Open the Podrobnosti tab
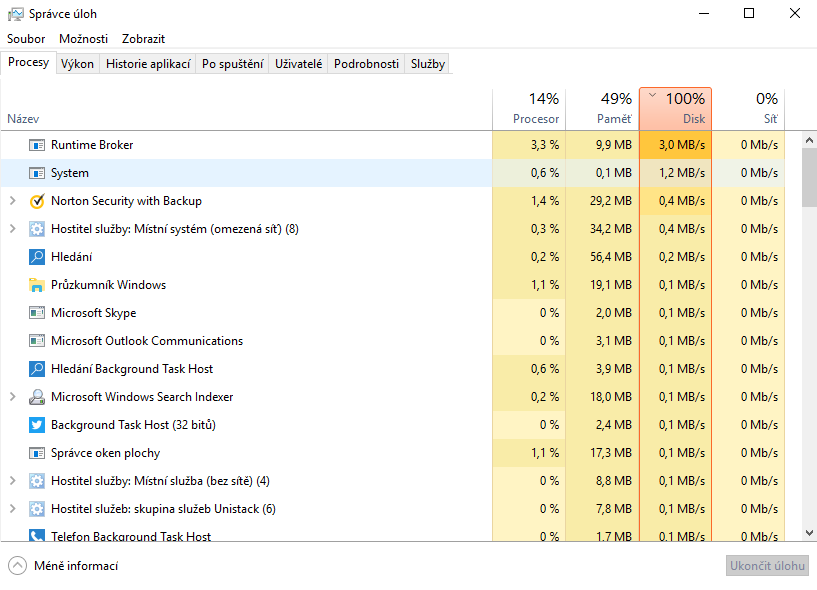 tap(366, 64)
